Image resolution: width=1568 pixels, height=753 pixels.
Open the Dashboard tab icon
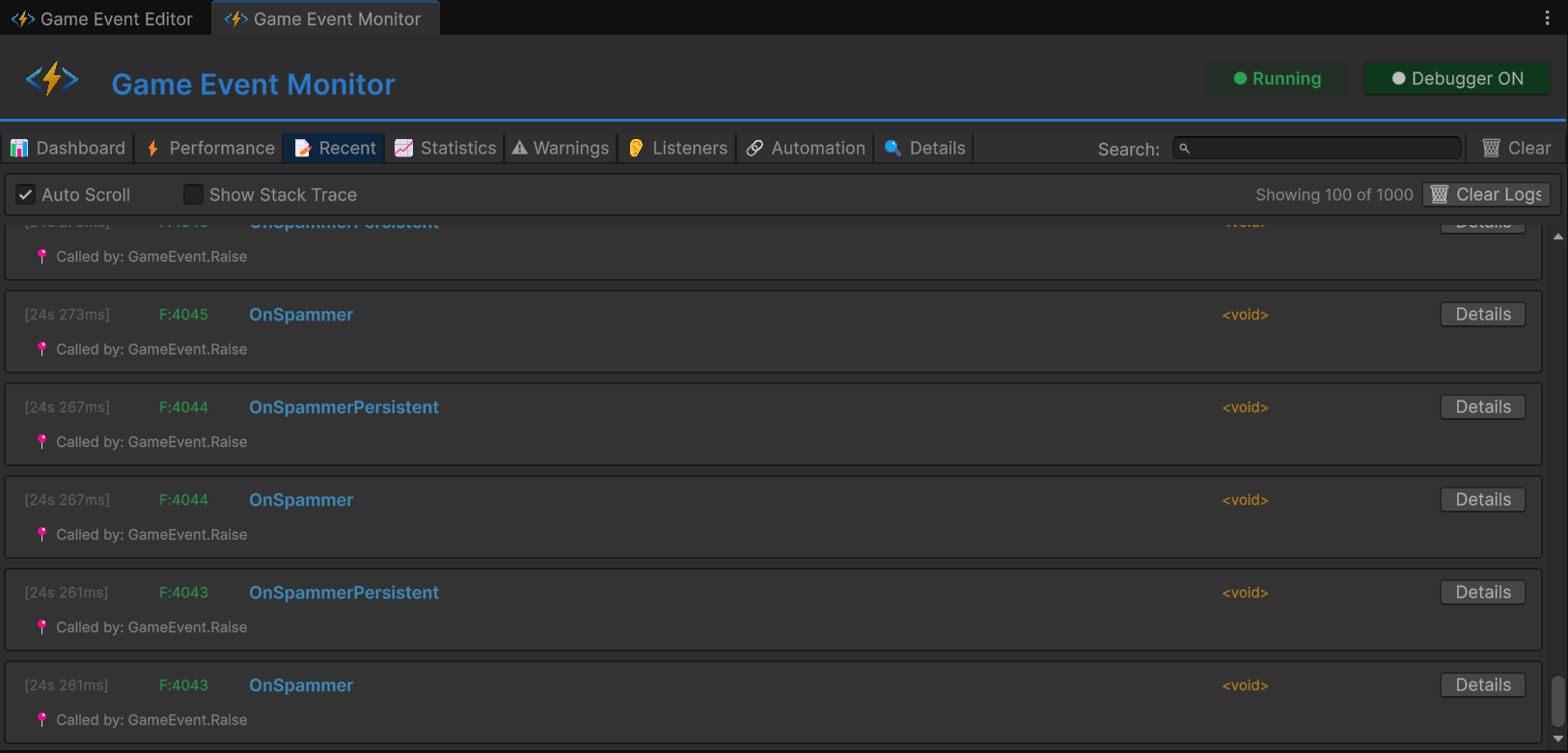[x=19, y=148]
